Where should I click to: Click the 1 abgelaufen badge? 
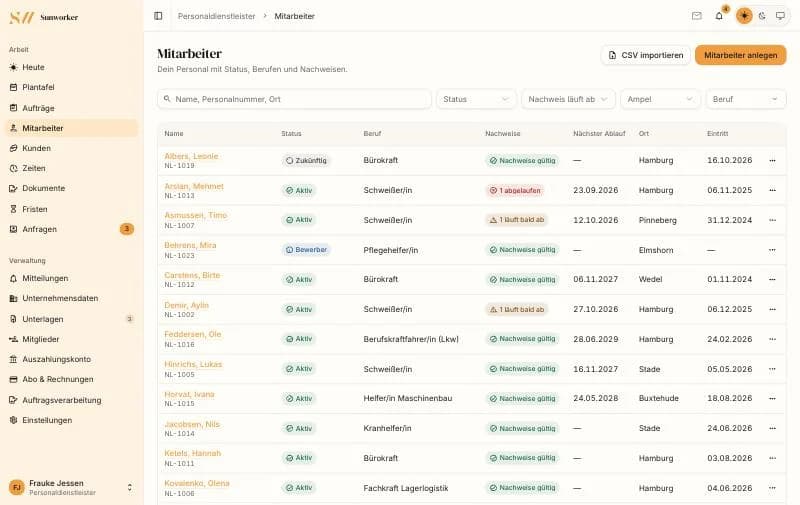pyautogui.click(x=515, y=190)
